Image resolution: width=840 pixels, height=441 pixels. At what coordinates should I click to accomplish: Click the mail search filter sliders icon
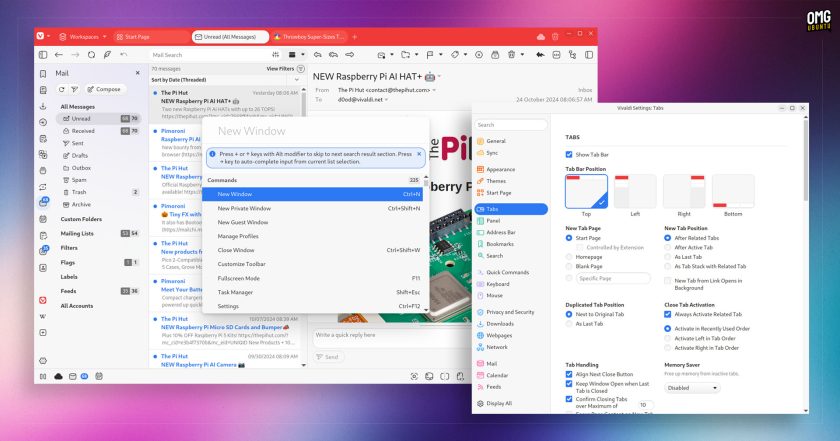275,55
